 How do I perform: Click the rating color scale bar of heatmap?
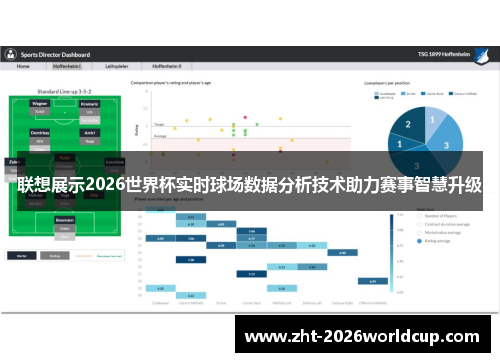[392, 253]
